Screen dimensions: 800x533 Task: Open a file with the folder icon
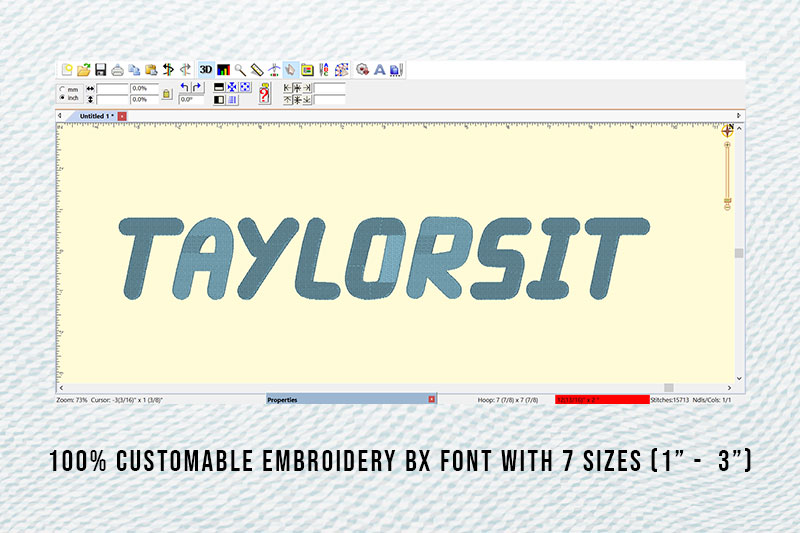point(84,70)
